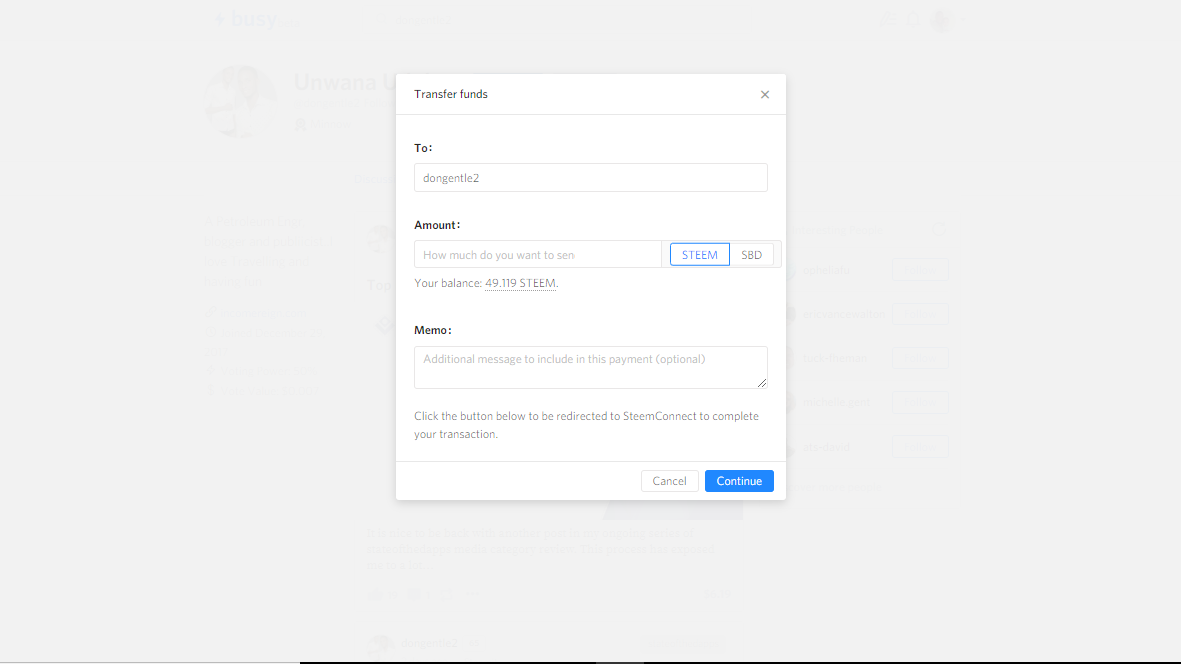Screen dimensions: 1181x664
Task: Cancel the funds transfer
Action: click(669, 481)
